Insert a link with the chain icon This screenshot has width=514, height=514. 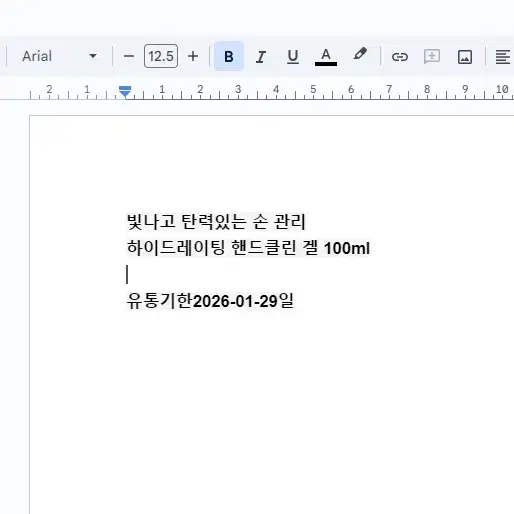[x=400, y=57]
